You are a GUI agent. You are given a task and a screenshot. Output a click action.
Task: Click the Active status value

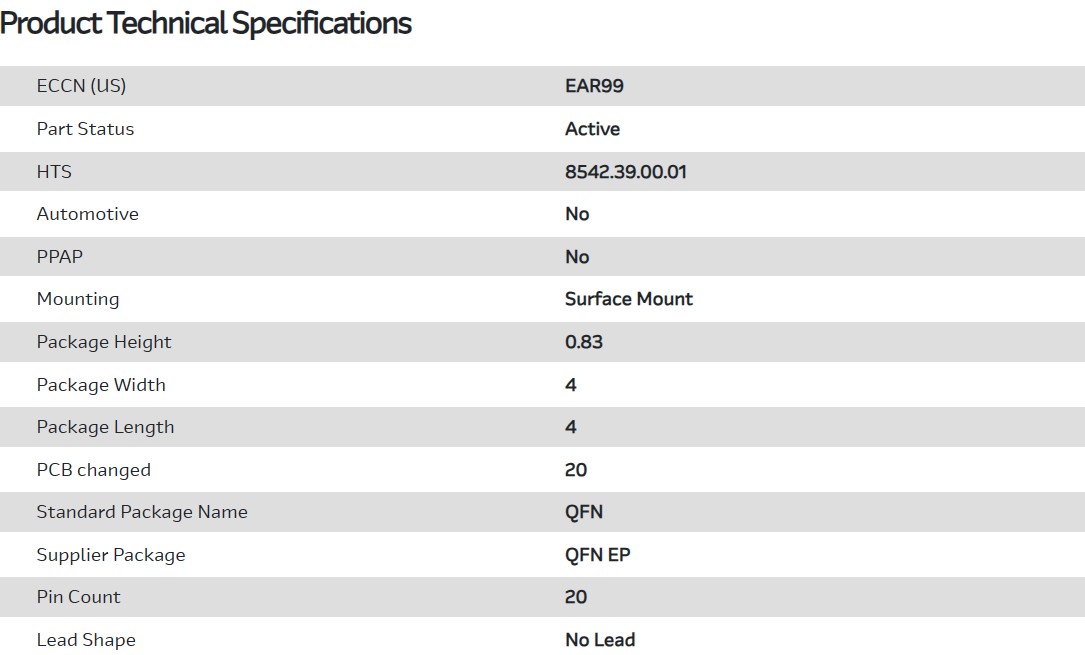coord(592,129)
